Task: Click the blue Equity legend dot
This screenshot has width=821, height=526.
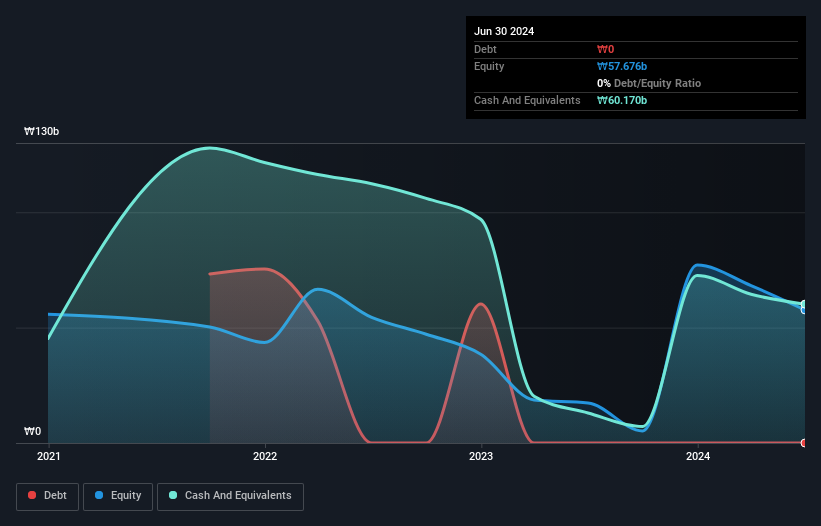Action: tap(99, 495)
